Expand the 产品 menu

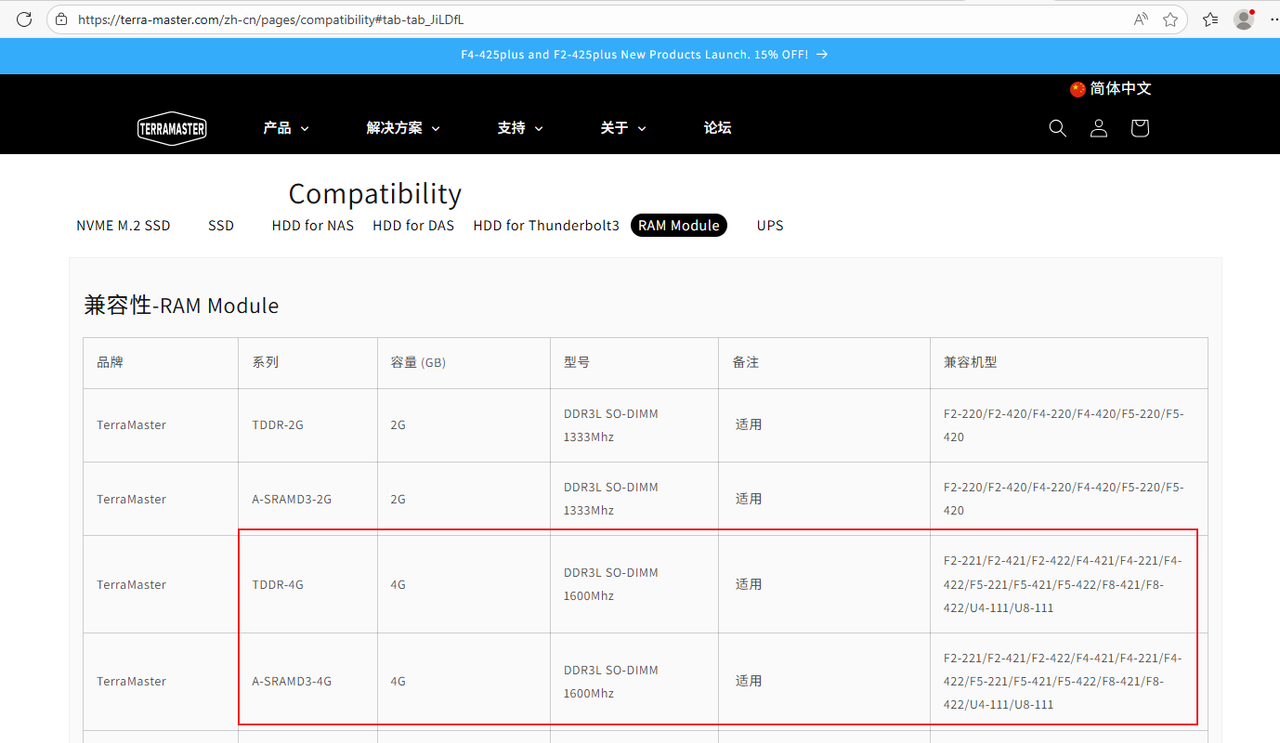click(x=286, y=128)
